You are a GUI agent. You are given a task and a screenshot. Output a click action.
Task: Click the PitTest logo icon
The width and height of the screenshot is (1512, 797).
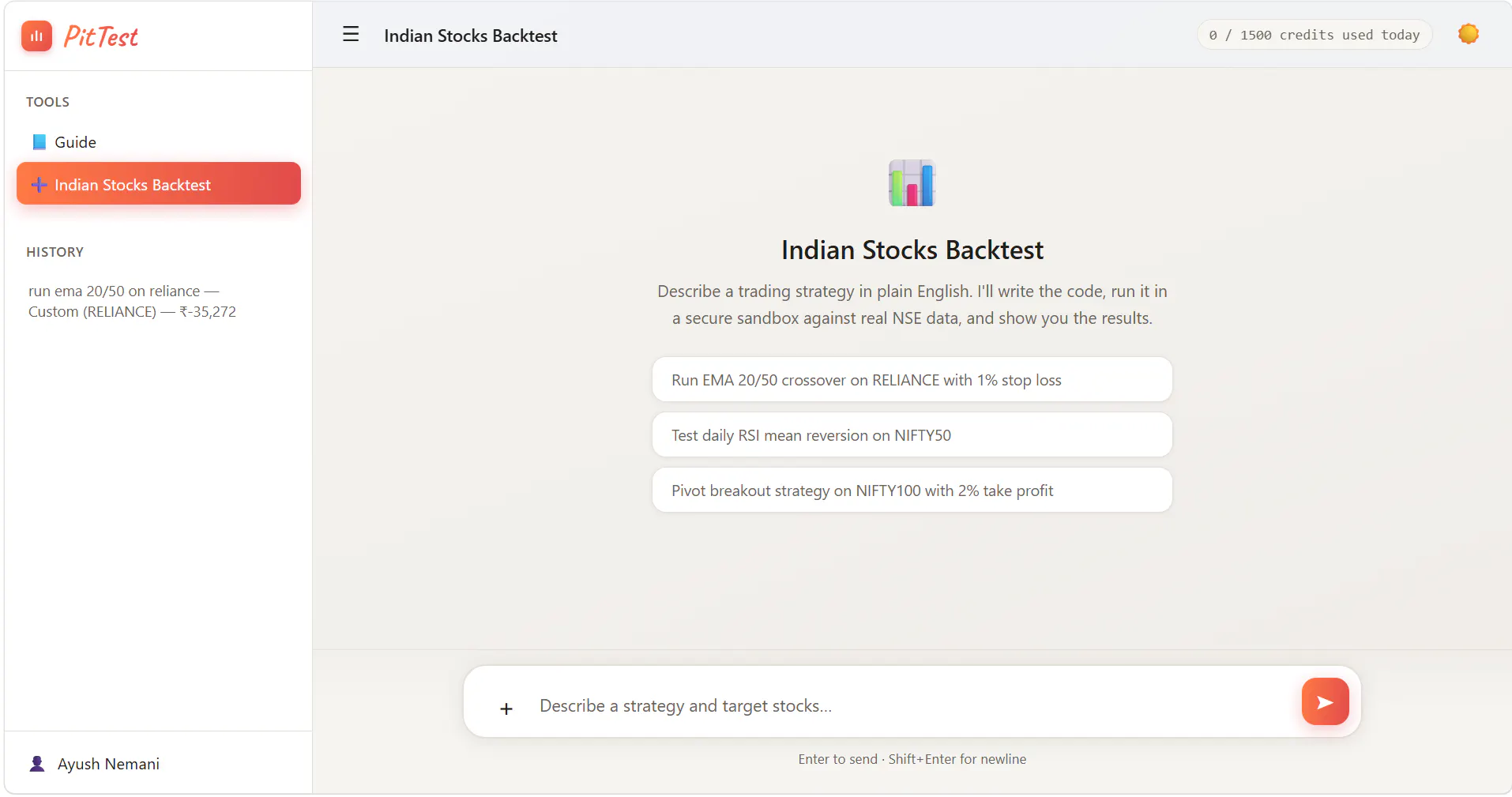coord(36,36)
